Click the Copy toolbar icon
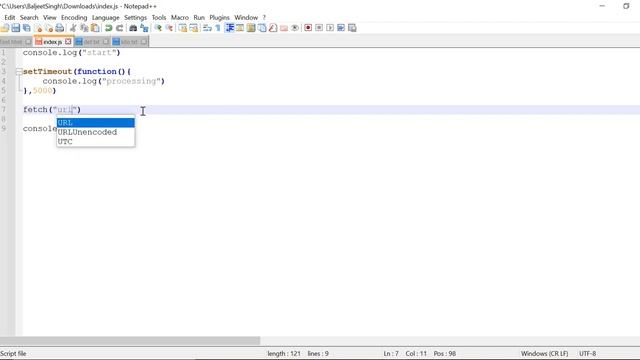The height and width of the screenshot is (360, 640). 84,28
